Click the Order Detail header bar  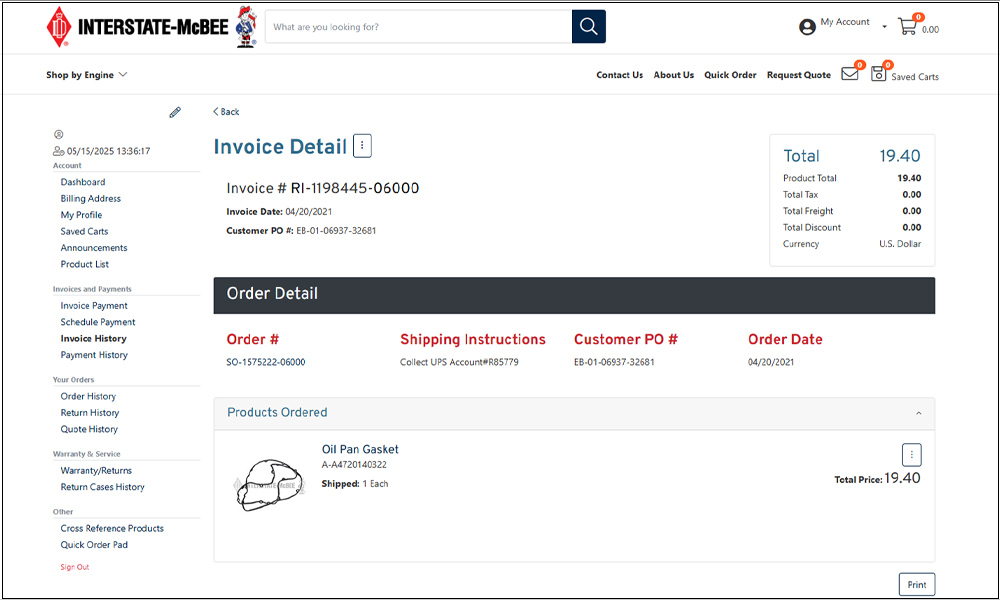coord(574,295)
